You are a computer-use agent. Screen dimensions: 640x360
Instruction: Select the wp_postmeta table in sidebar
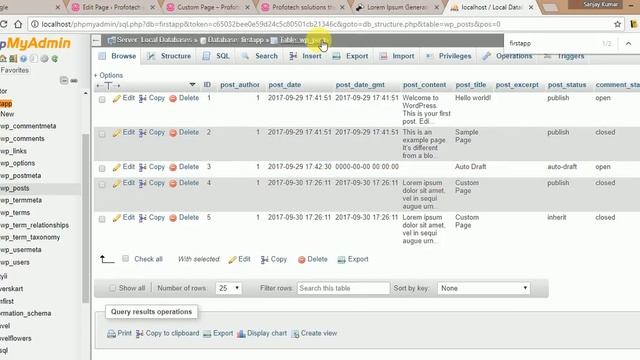pos(20,176)
